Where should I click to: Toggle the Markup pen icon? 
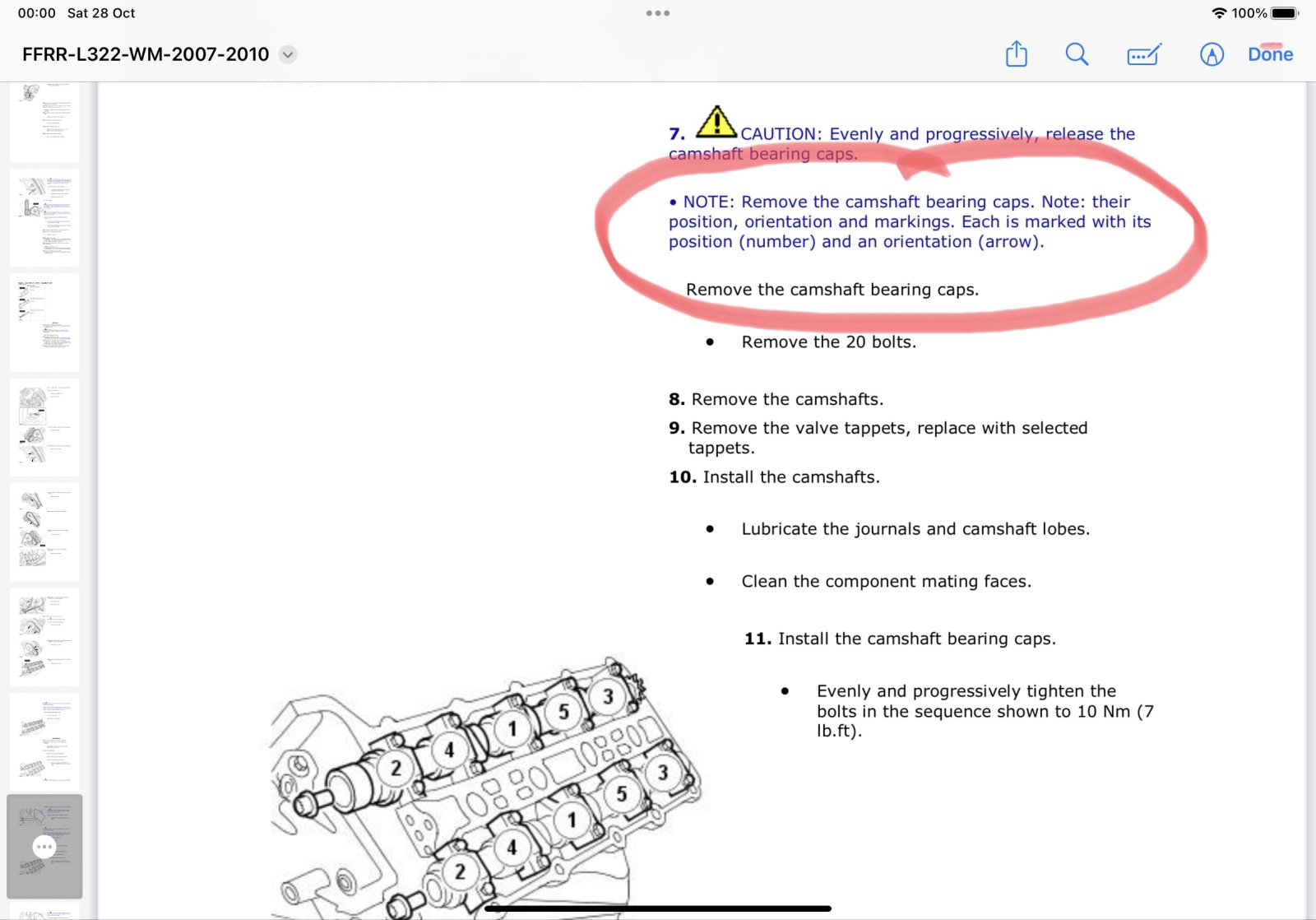coord(1212,54)
